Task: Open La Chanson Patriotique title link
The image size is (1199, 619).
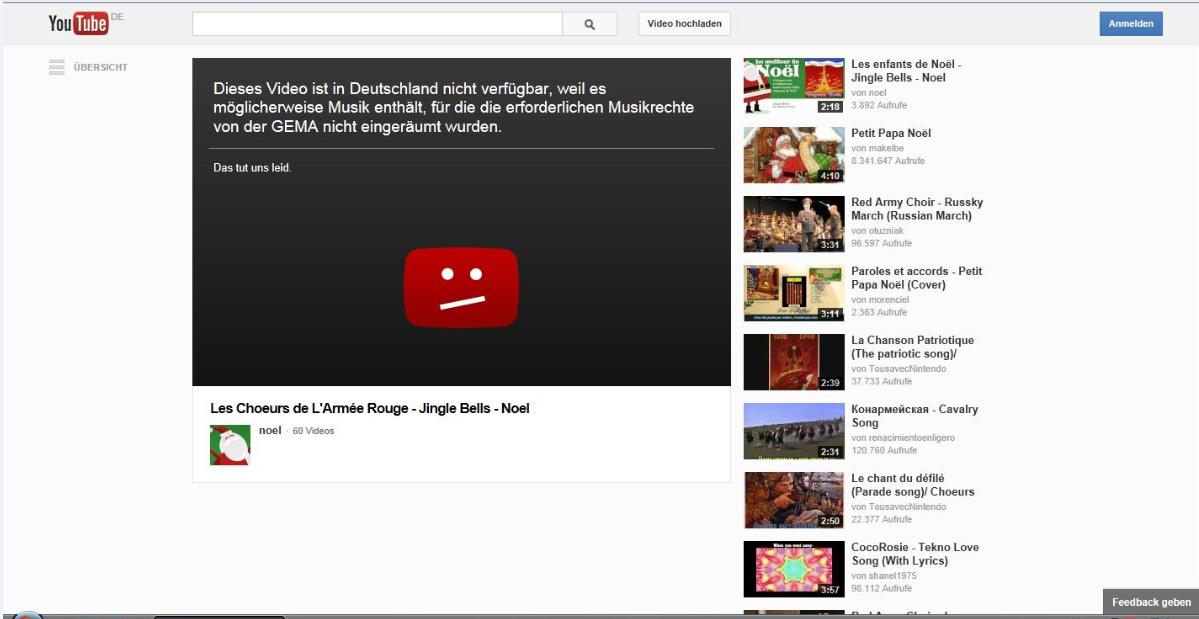Action: click(x=912, y=347)
